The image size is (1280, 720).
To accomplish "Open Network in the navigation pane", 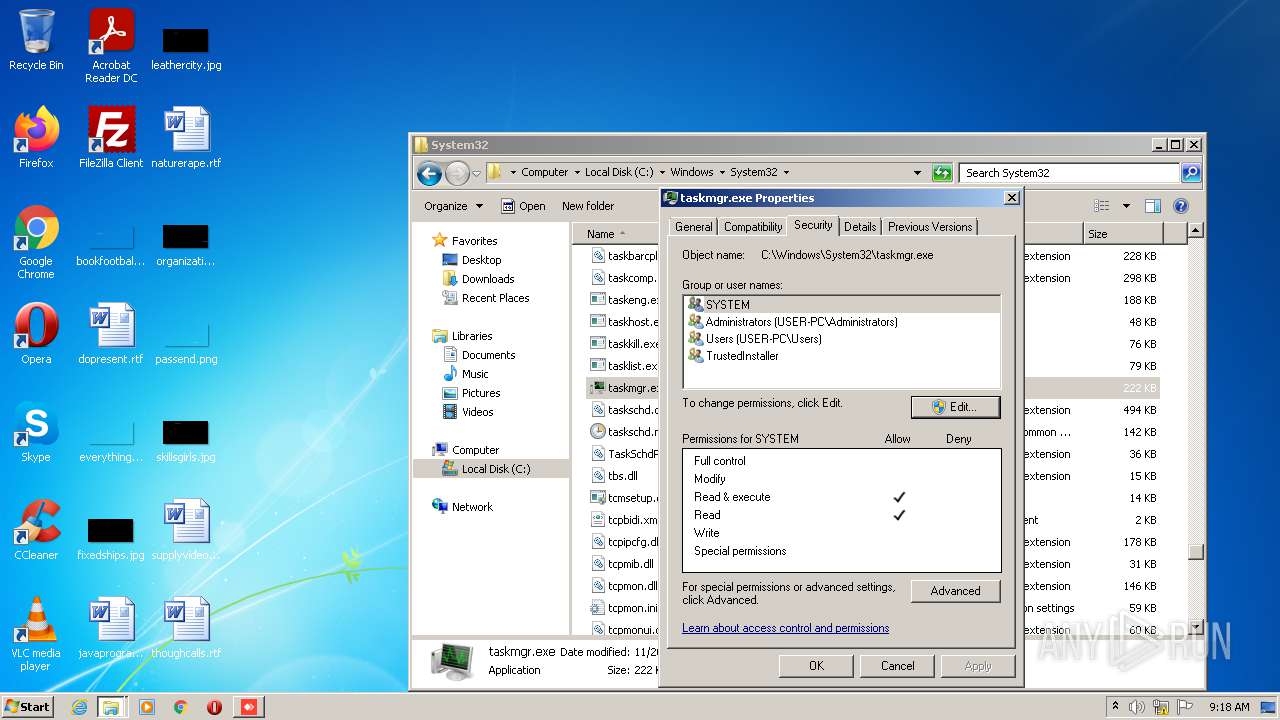I will pyautogui.click(x=472, y=507).
